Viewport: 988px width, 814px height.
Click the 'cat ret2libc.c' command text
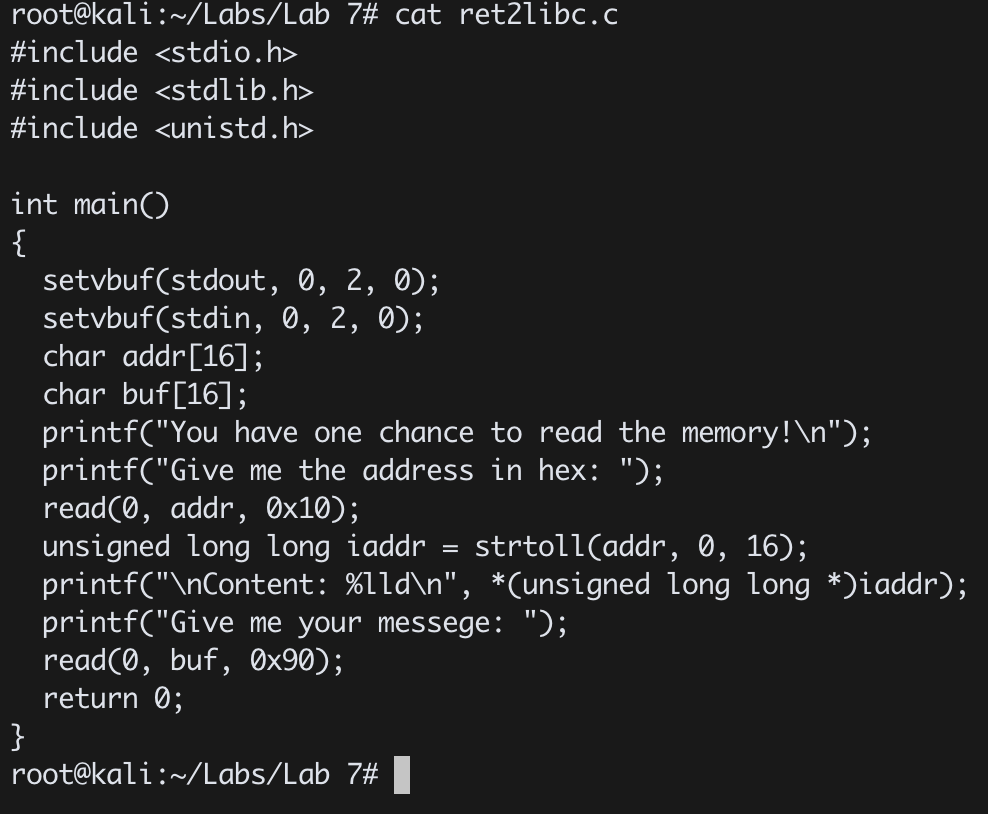click(x=507, y=14)
